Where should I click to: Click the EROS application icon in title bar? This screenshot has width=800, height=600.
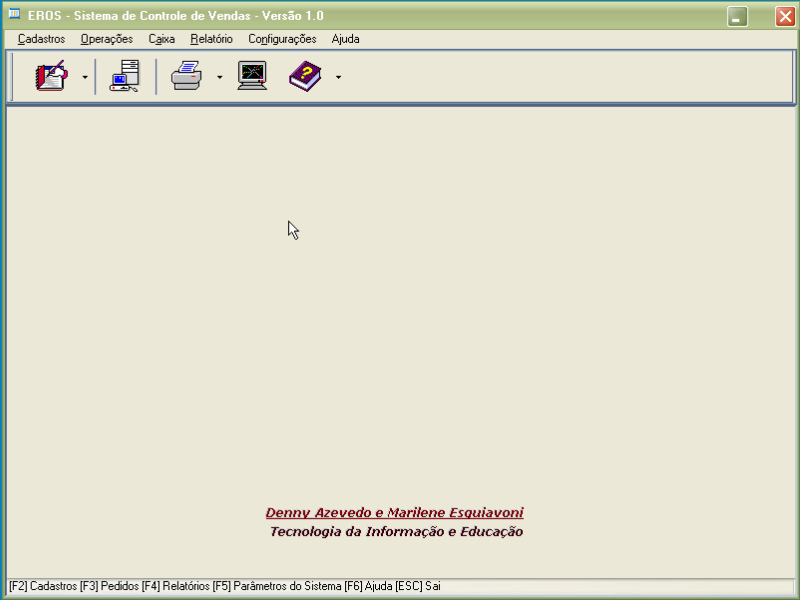[x=14, y=15]
